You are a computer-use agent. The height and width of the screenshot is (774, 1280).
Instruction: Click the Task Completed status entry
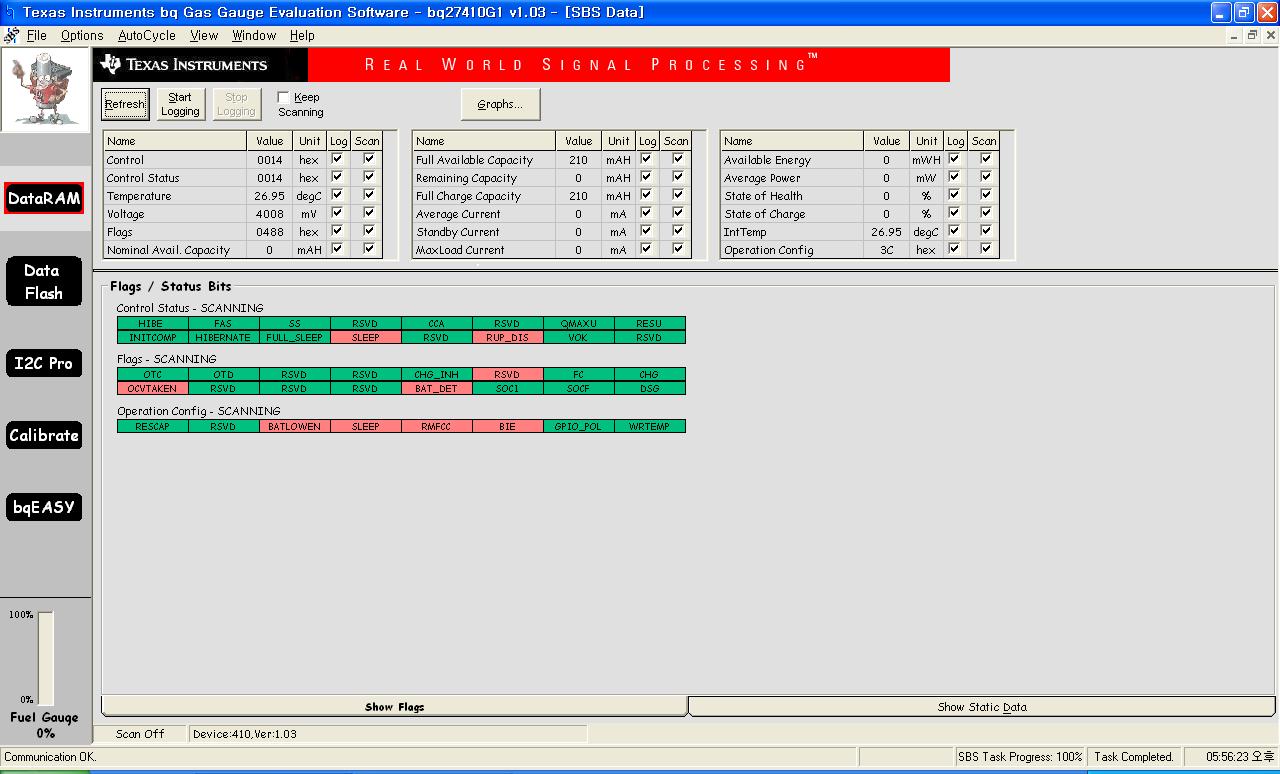point(1133,757)
